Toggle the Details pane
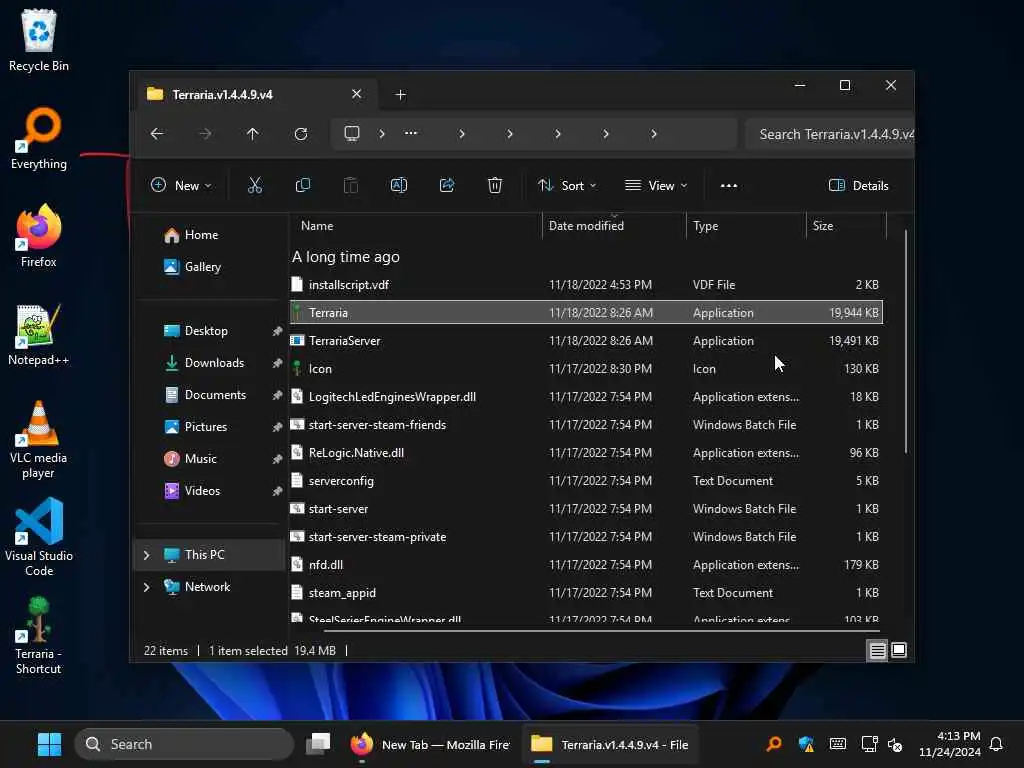This screenshot has height=768, width=1024. tap(858, 185)
